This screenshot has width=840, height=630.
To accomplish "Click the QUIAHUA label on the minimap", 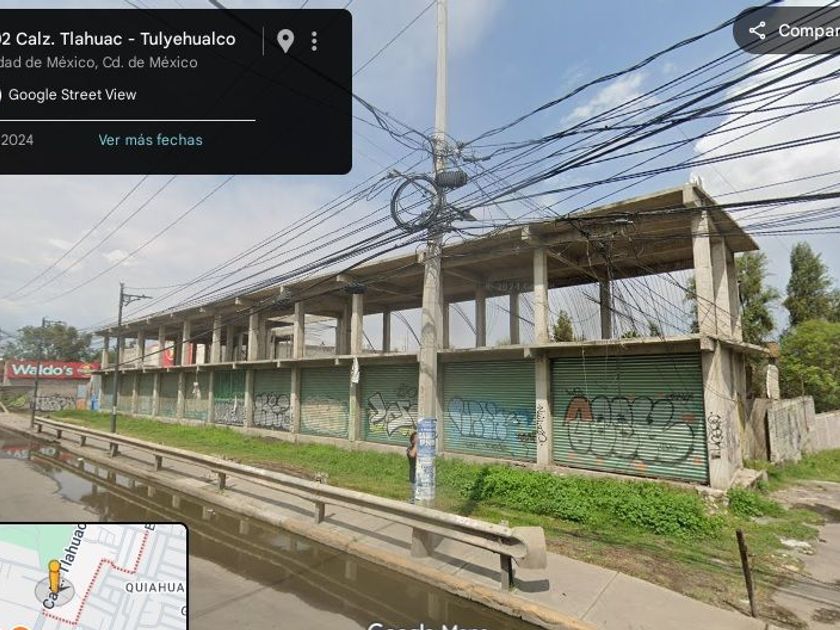I will (155, 588).
